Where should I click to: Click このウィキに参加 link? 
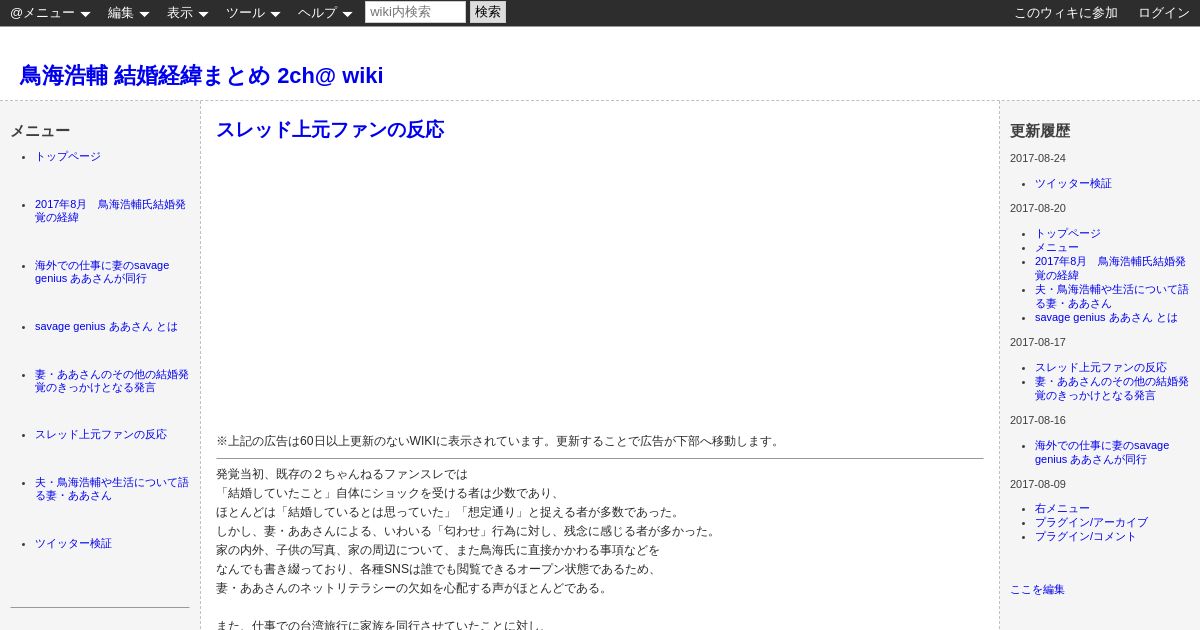[x=1066, y=13]
